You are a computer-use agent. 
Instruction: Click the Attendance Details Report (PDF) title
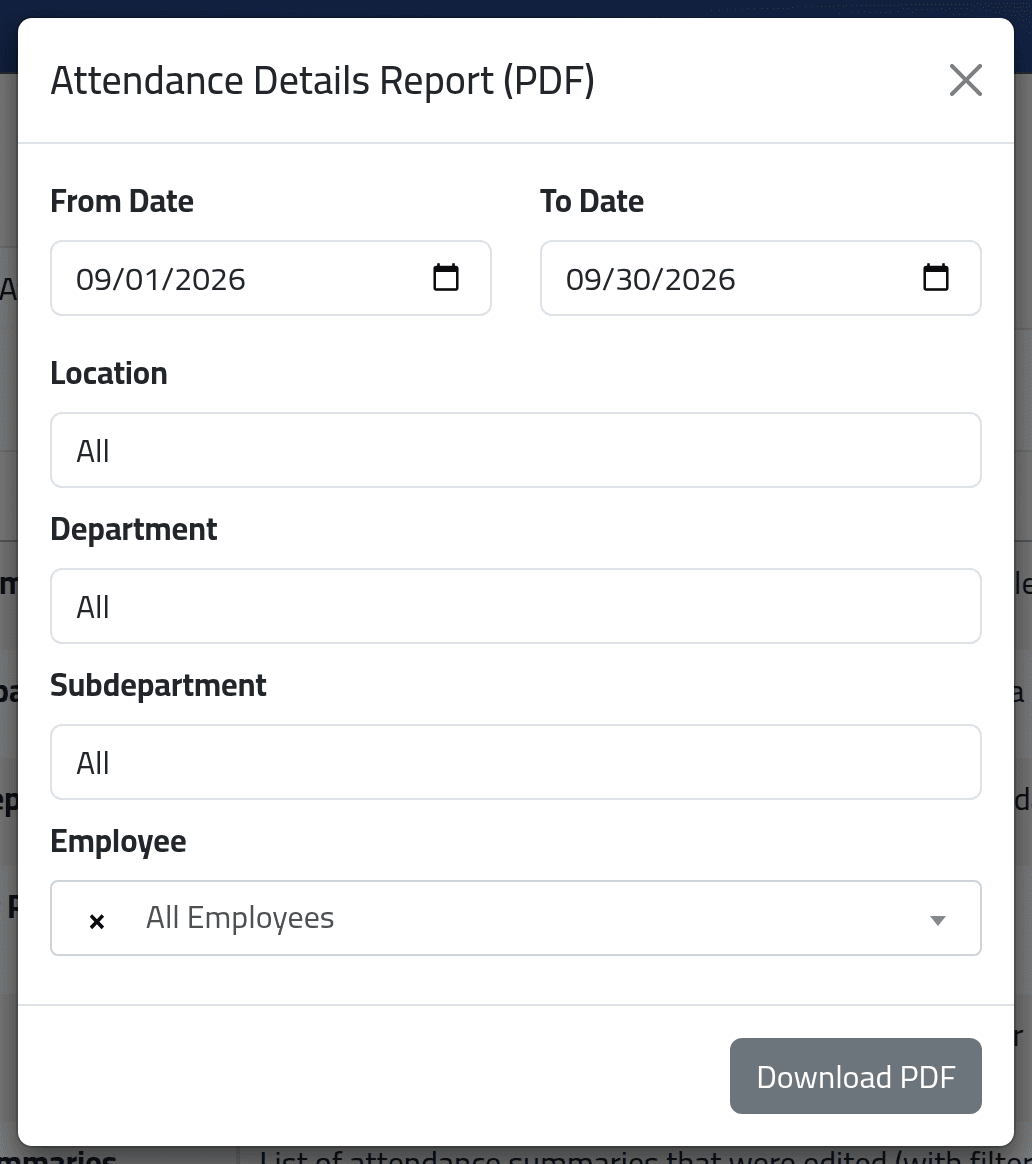[322, 81]
